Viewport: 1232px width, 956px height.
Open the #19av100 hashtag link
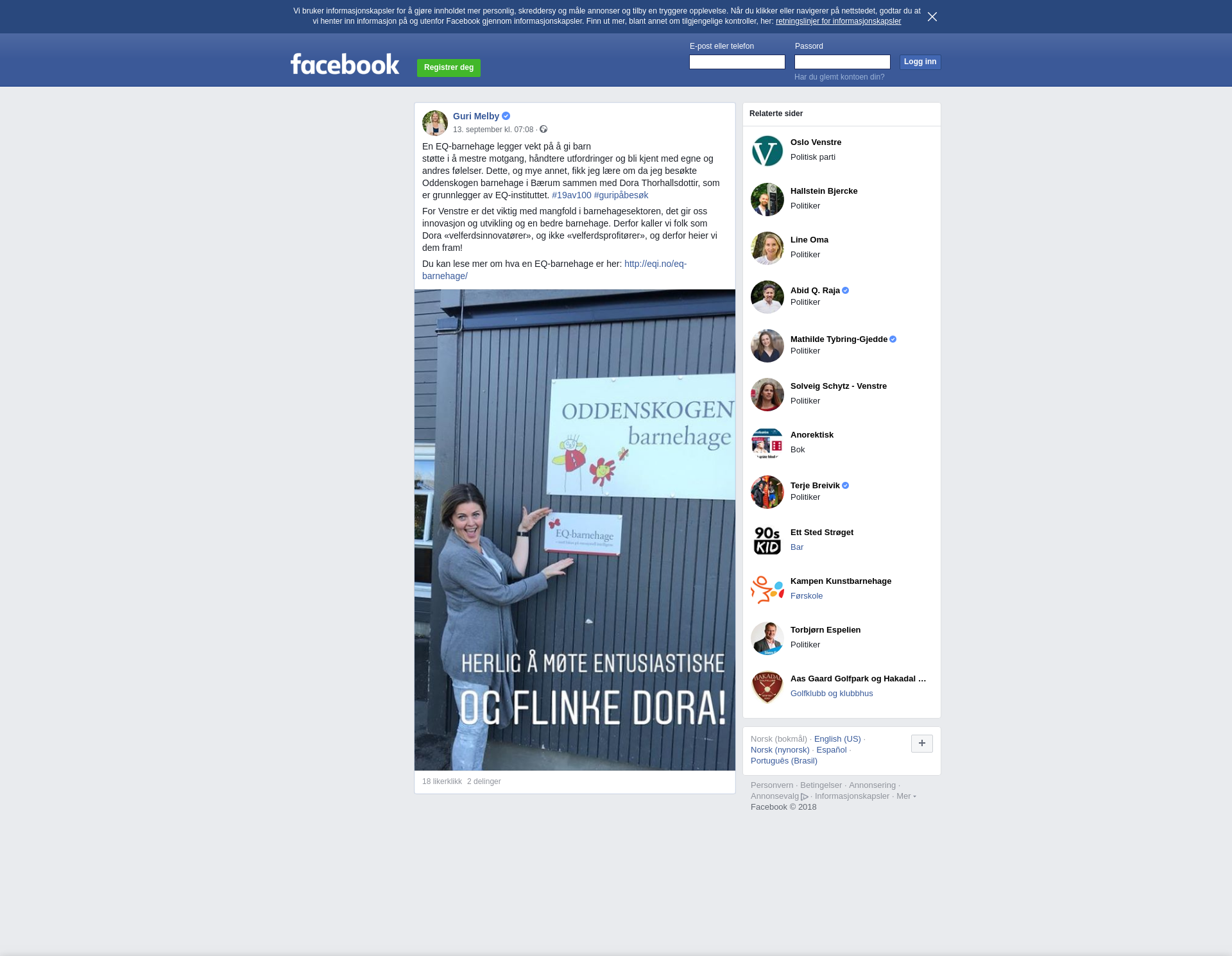tap(571, 195)
